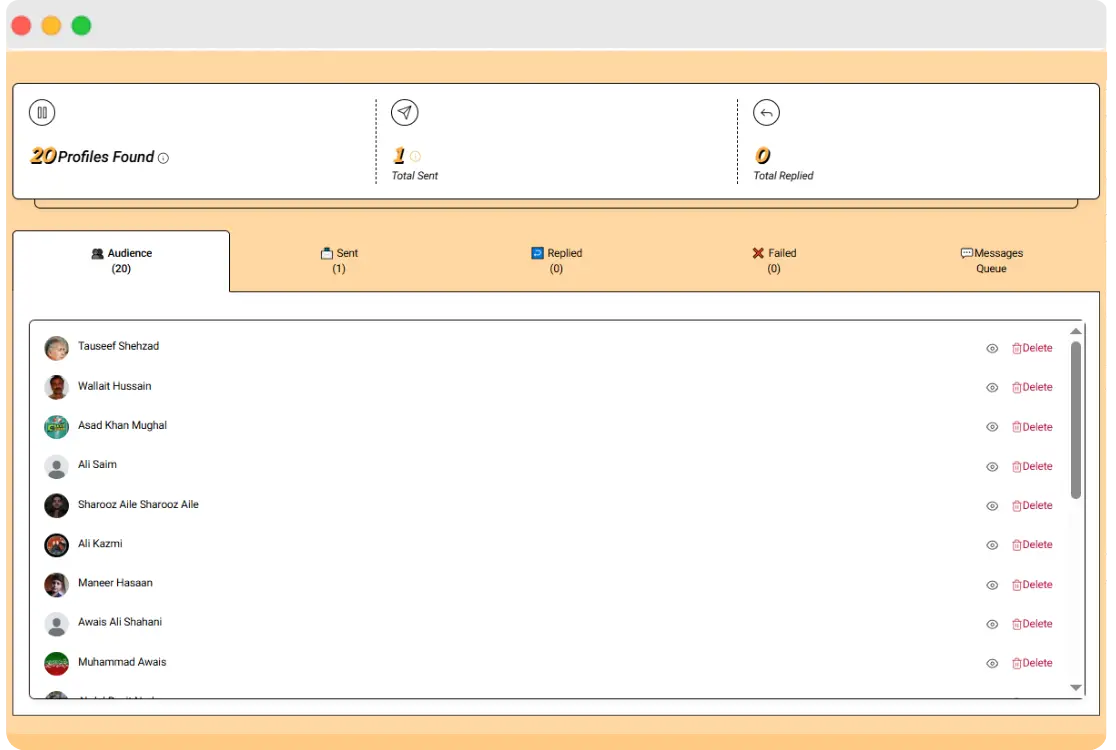This screenshot has height=750, width=1116.
Task: View Wallait Hussain's profile via eye icon
Action: click(x=991, y=388)
